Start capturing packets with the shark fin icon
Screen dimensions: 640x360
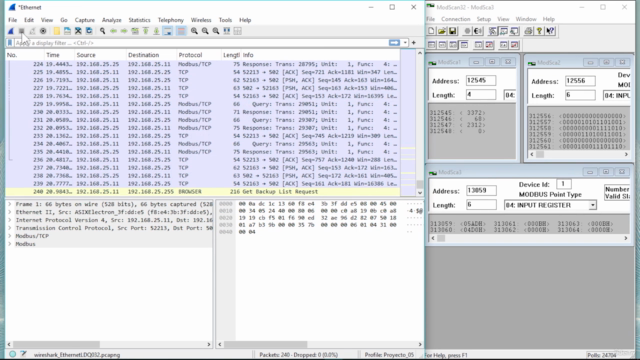[11, 31]
